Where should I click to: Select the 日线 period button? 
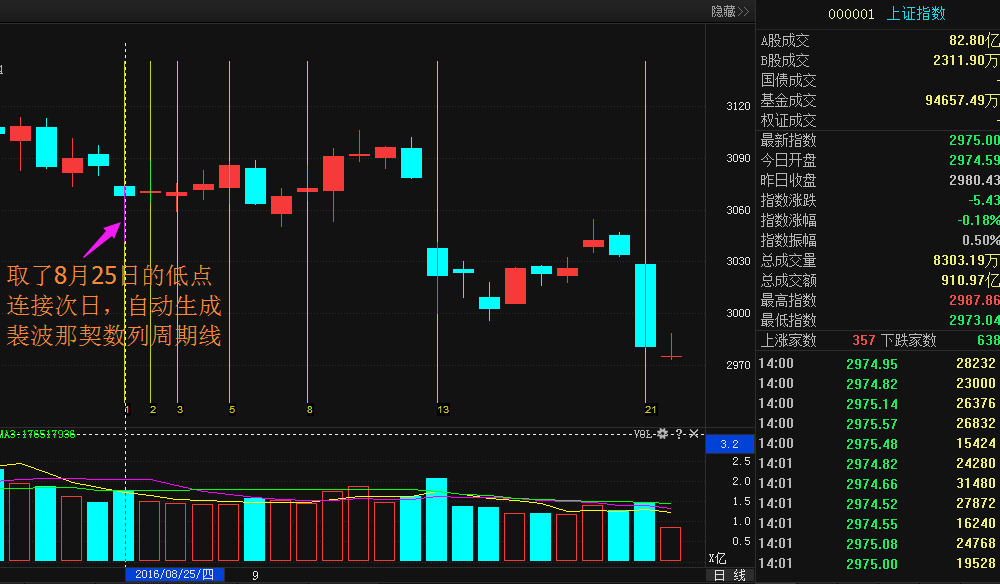click(730, 576)
